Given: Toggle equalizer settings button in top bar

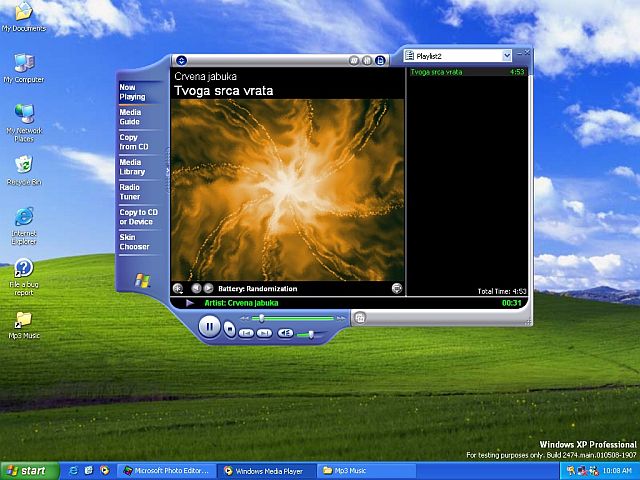Looking at the screenshot, I should (x=367, y=61).
